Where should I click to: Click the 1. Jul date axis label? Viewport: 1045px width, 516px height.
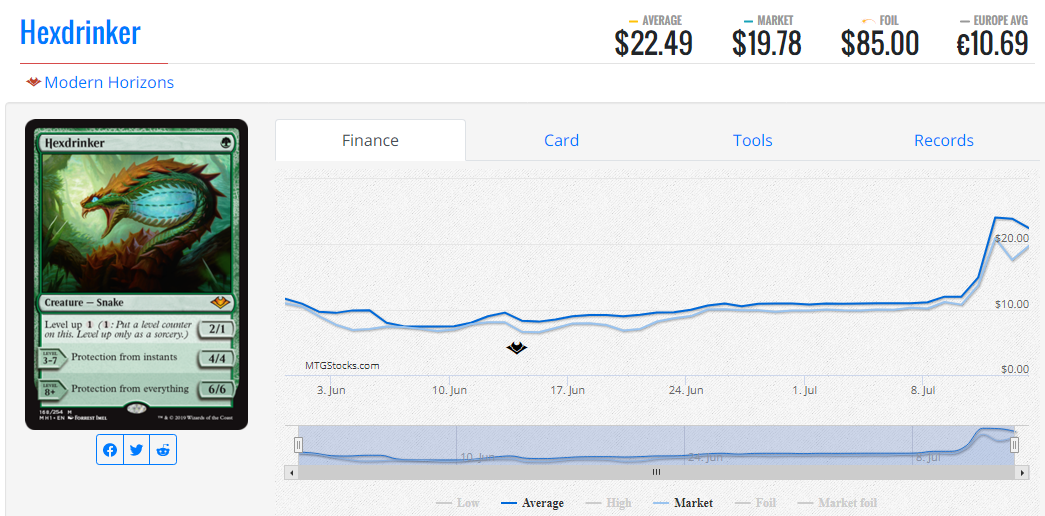(805, 390)
